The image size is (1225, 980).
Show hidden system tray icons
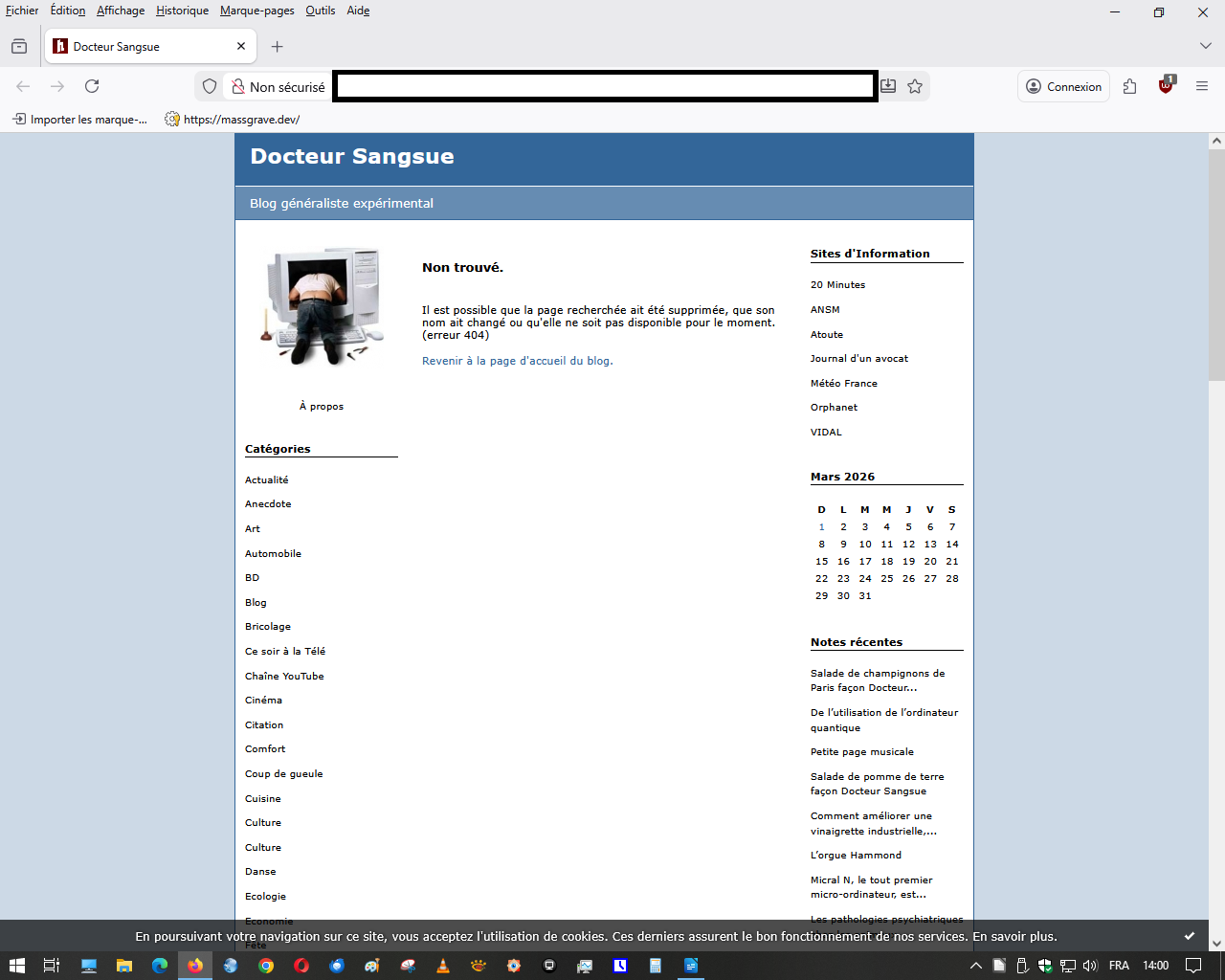(x=975, y=966)
